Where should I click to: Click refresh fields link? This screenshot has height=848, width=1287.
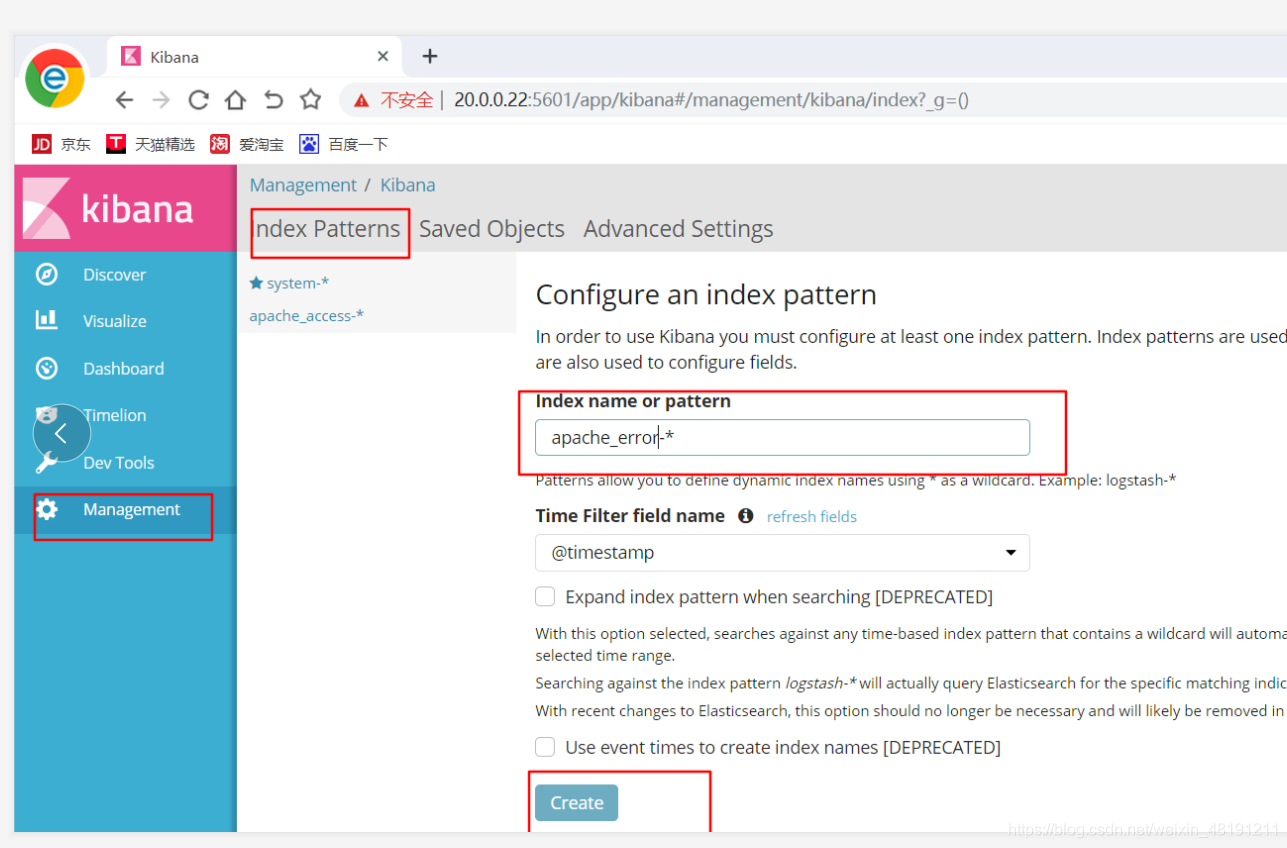[x=812, y=517]
